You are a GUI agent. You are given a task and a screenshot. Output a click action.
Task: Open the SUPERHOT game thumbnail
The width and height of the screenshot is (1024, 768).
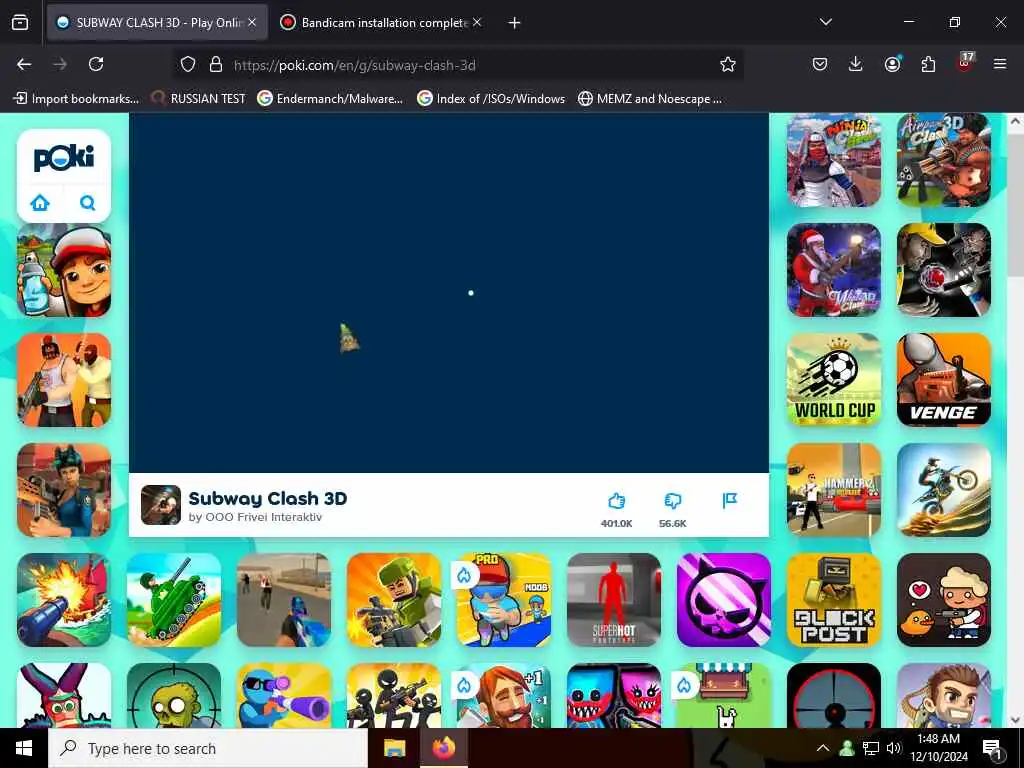tap(614, 600)
